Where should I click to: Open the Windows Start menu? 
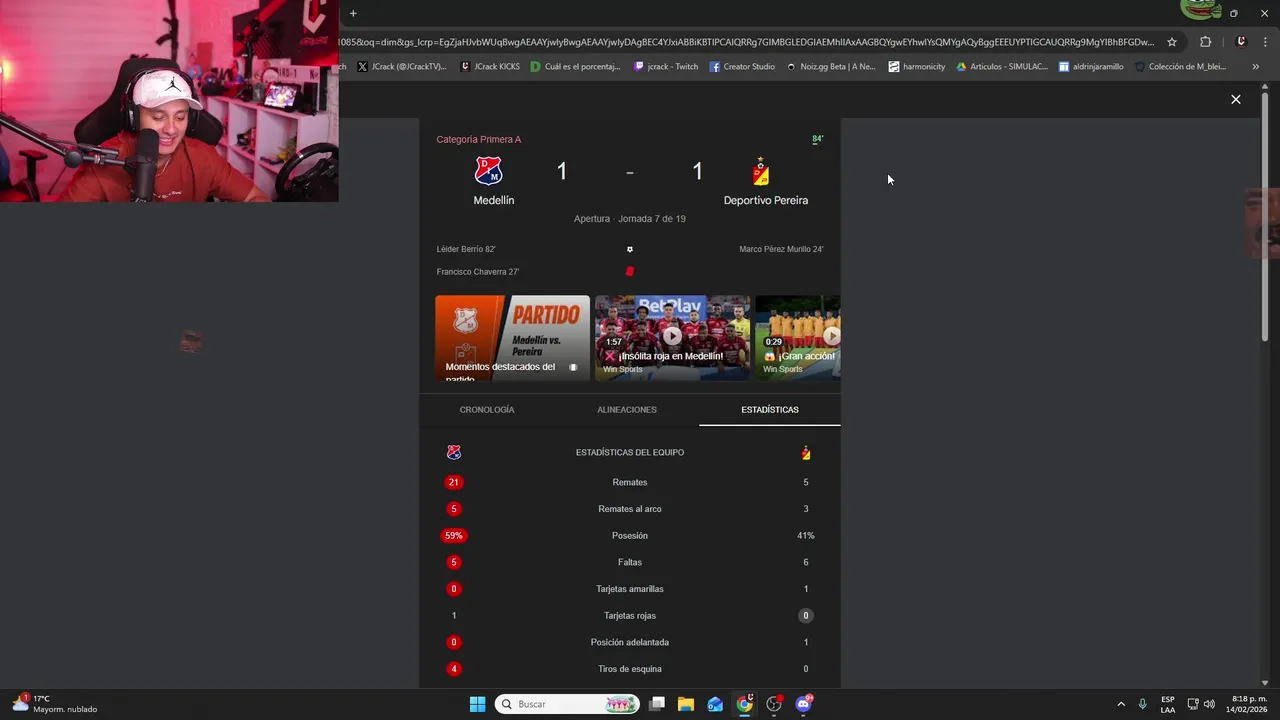pyautogui.click(x=478, y=704)
